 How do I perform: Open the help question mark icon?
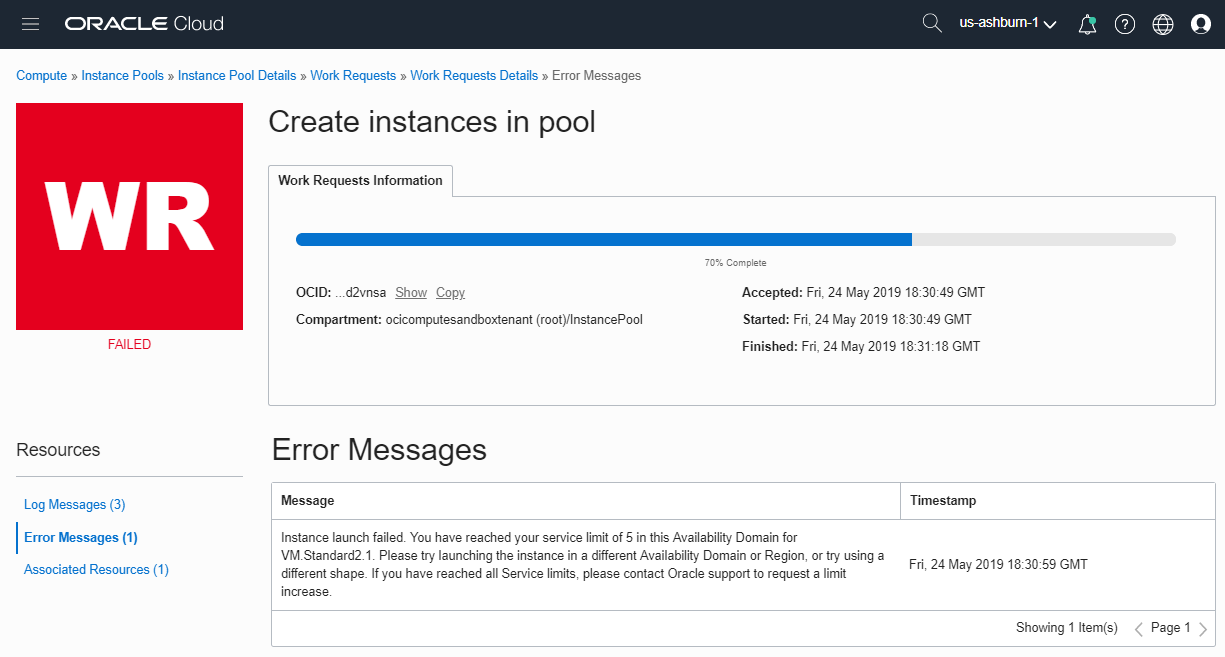pos(1124,23)
